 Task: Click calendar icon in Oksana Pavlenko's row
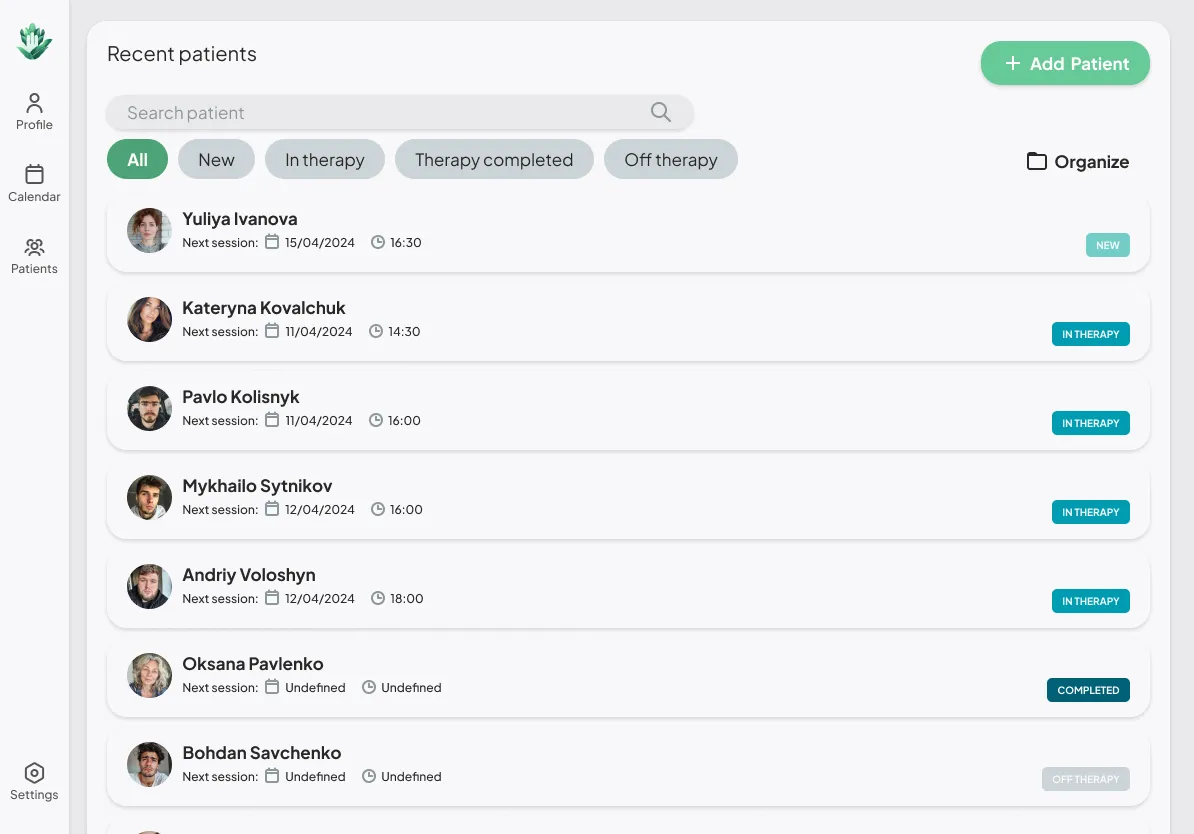[x=272, y=687]
